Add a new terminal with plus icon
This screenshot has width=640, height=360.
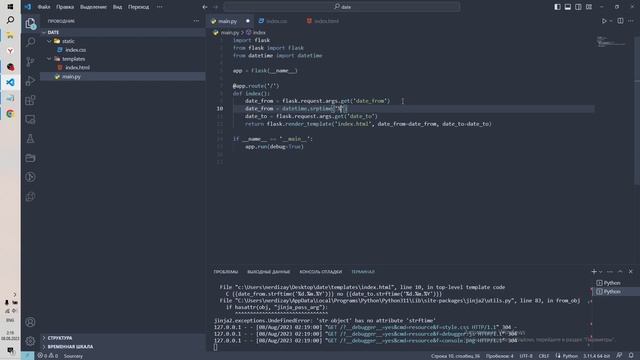pyautogui.click(x=594, y=271)
